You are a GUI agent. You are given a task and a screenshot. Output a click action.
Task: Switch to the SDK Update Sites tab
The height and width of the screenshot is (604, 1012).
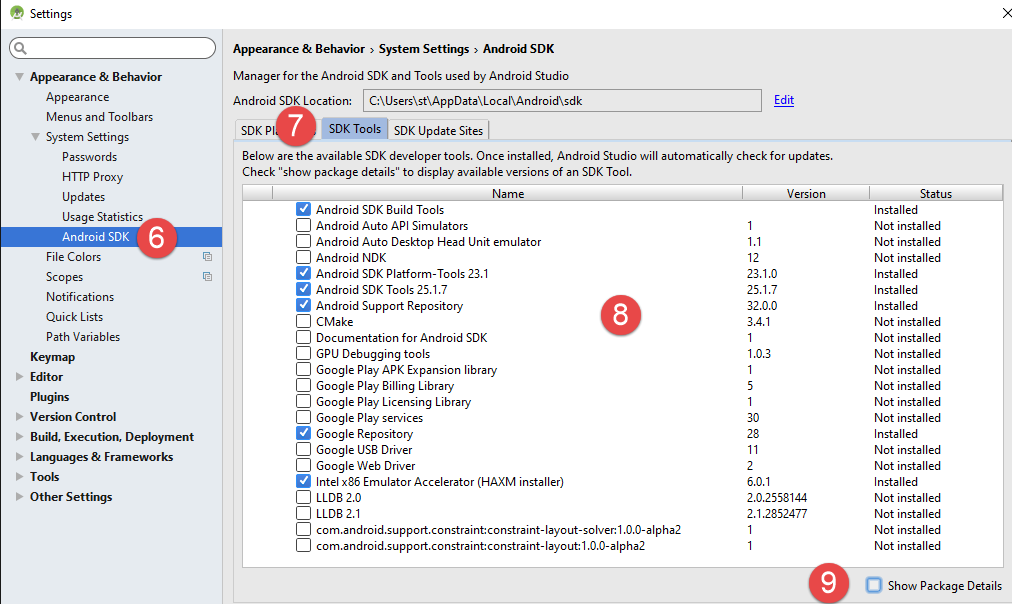coord(438,130)
